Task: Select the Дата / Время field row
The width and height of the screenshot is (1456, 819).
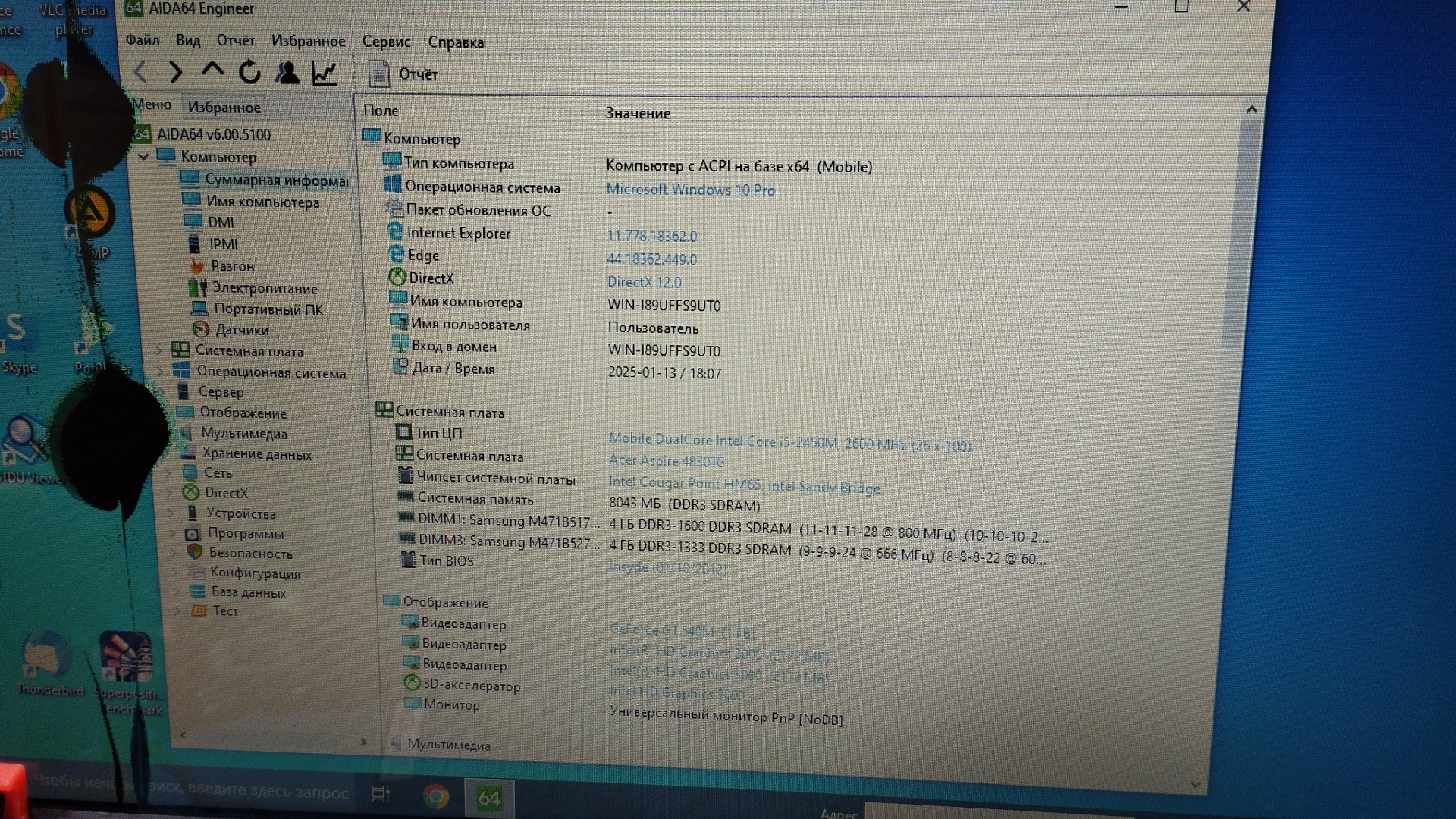Action: coord(557,370)
